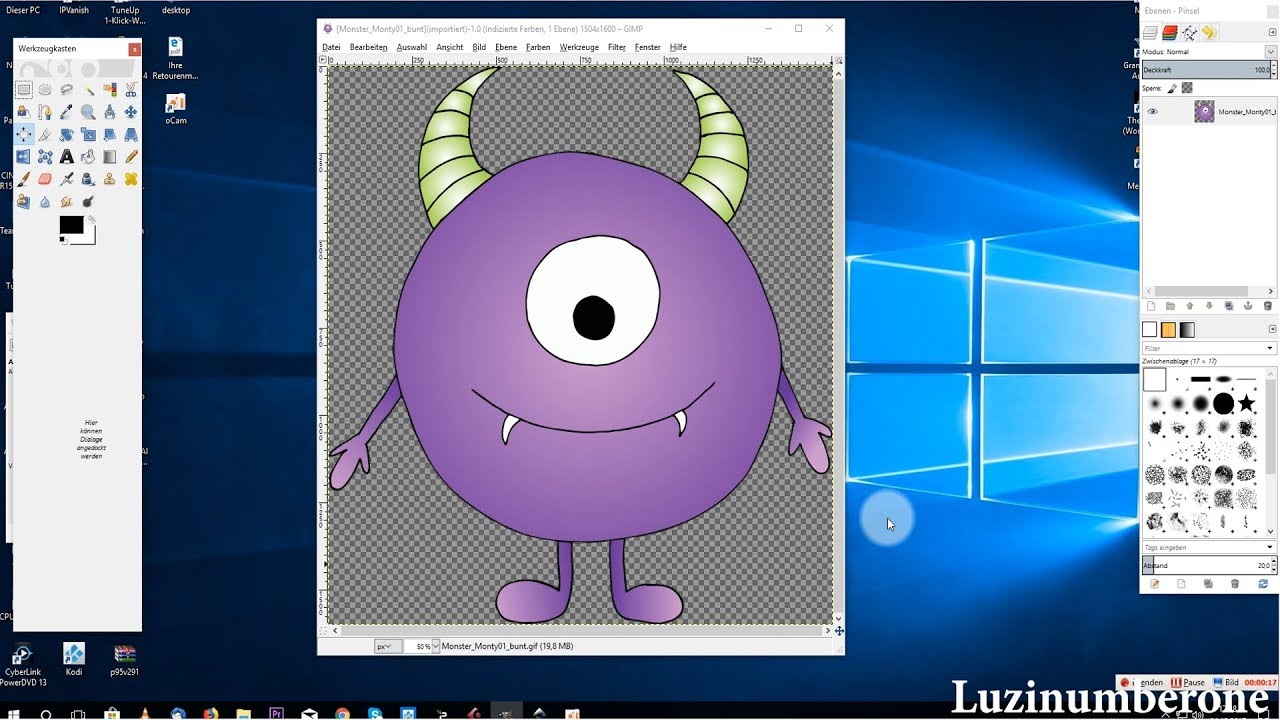The height and width of the screenshot is (720, 1280).
Task: Swap foreground and background colors arrow
Action: 91,219
